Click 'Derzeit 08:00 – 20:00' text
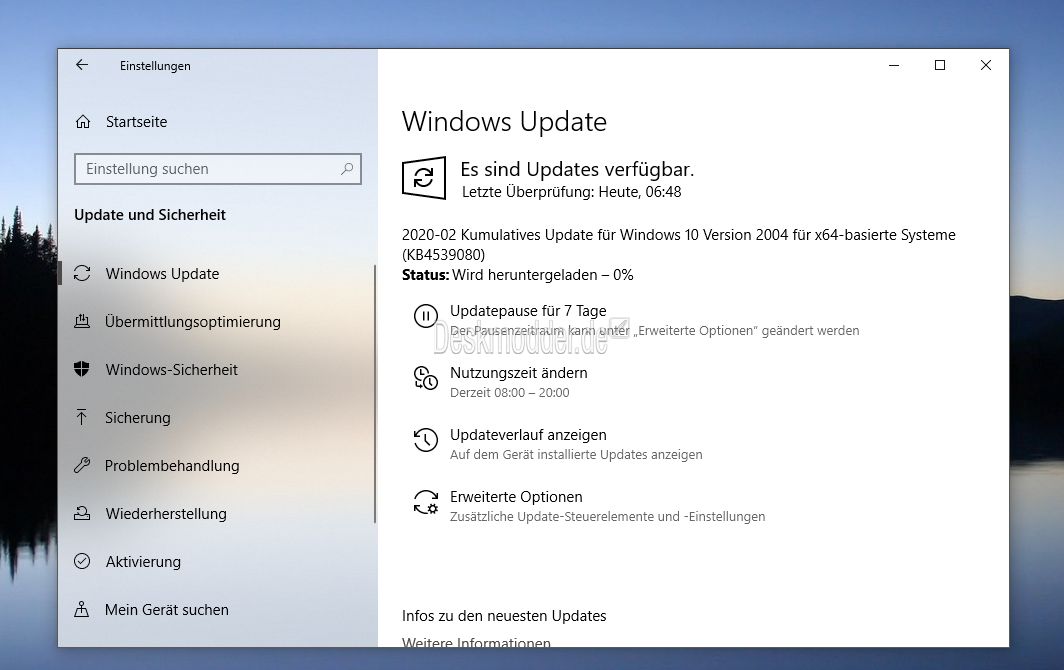The height and width of the screenshot is (670, 1064). [x=510, y=392]
